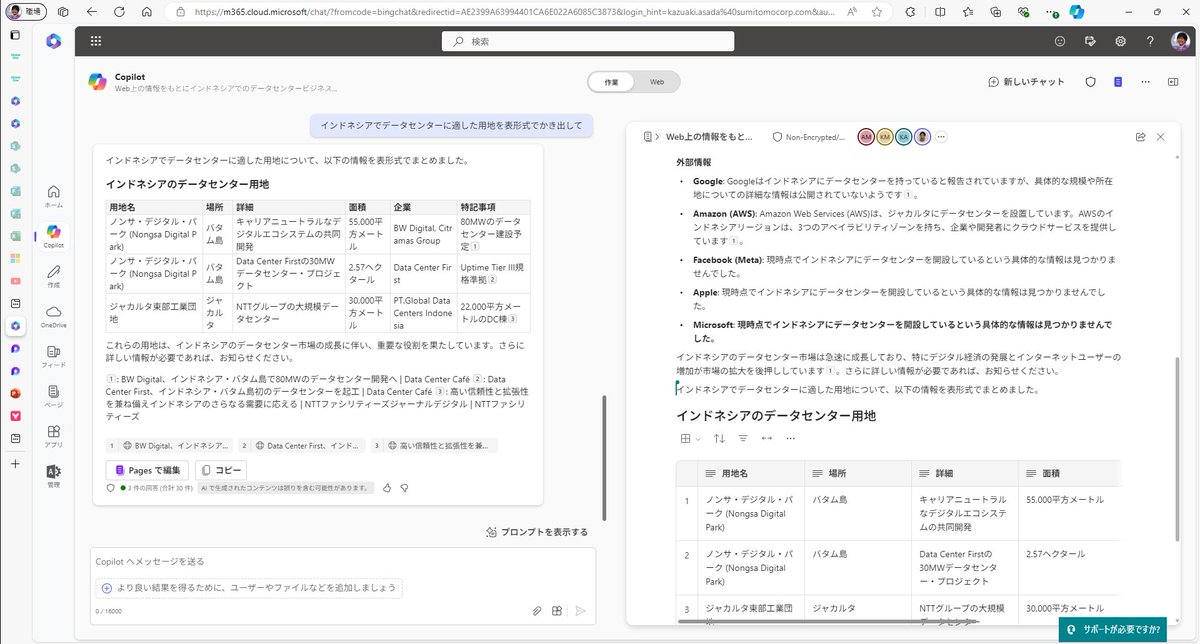The height and width of the screenshot is (644, 1200).
Task: Click the browser refresh button
Action: click(119, 12)
